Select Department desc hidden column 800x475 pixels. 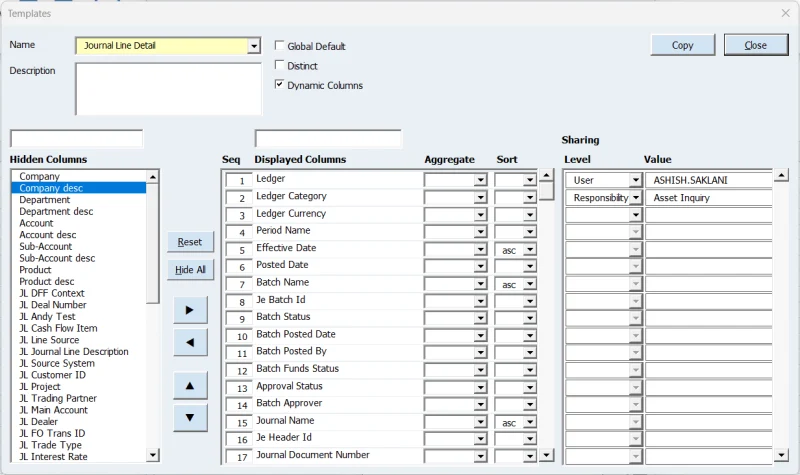(x=79, y=211)
